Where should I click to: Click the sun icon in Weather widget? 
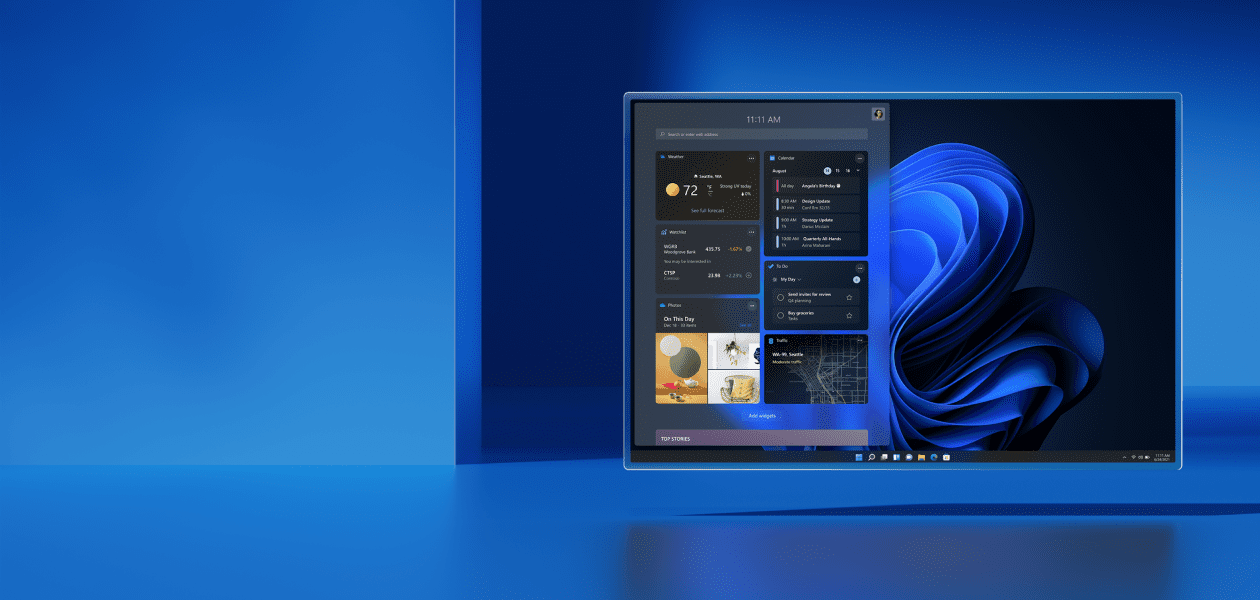673,189
